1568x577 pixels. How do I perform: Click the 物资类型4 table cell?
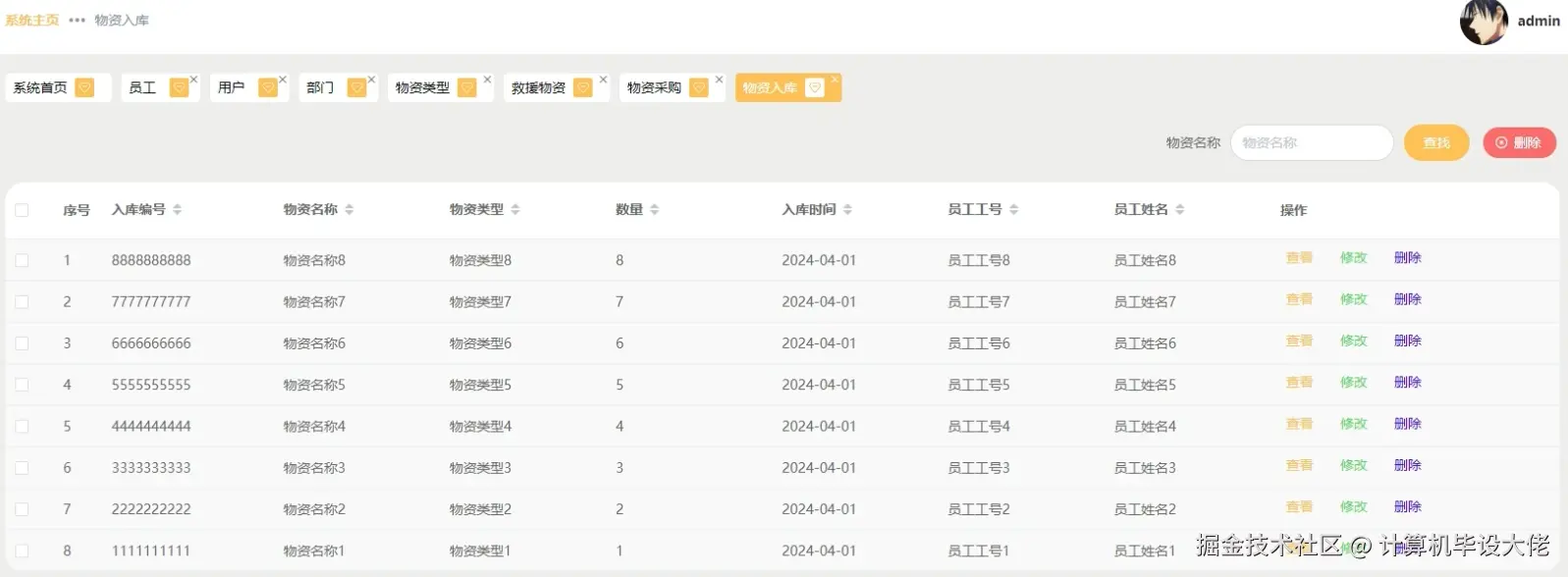480,426
